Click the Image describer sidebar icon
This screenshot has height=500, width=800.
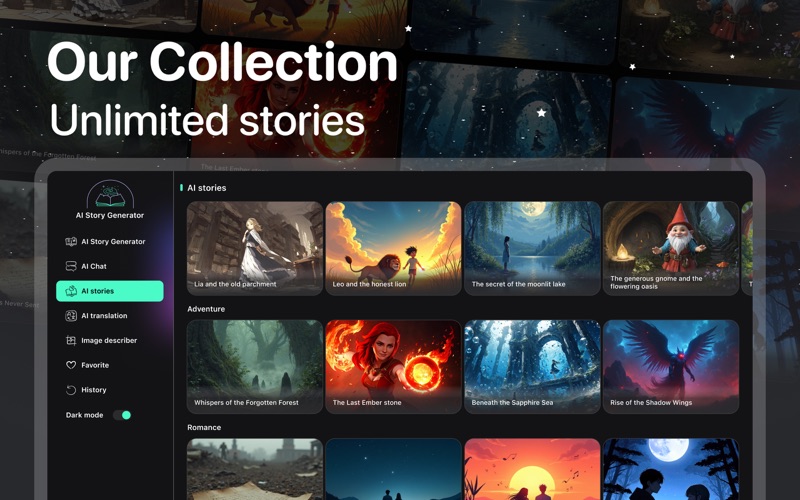click(71, 340)
